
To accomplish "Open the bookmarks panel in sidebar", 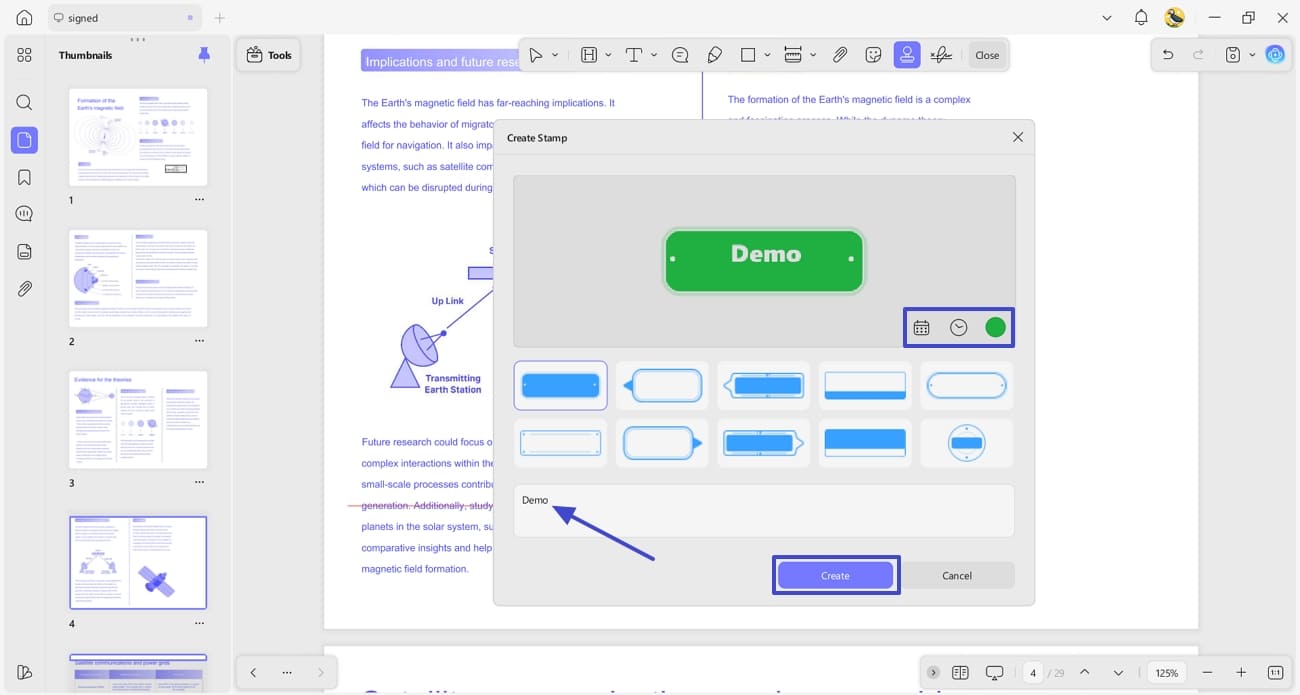I will 24,177.
